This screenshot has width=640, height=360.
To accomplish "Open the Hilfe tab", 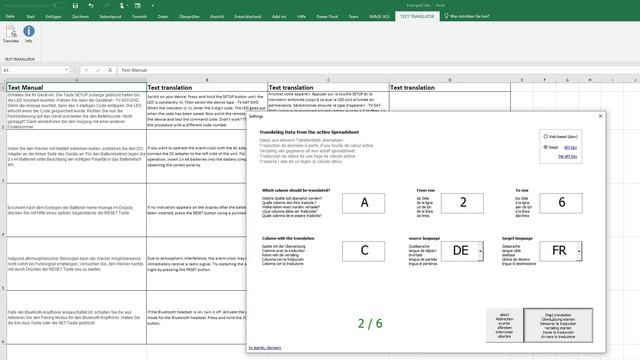I will point(301,16).
